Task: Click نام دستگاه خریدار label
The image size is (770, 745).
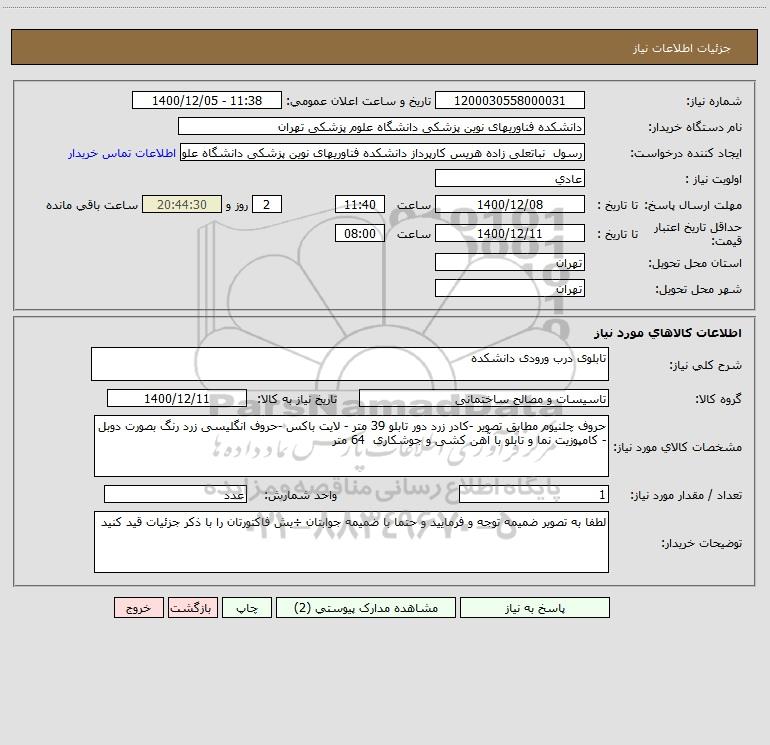Action: [695, 128]
